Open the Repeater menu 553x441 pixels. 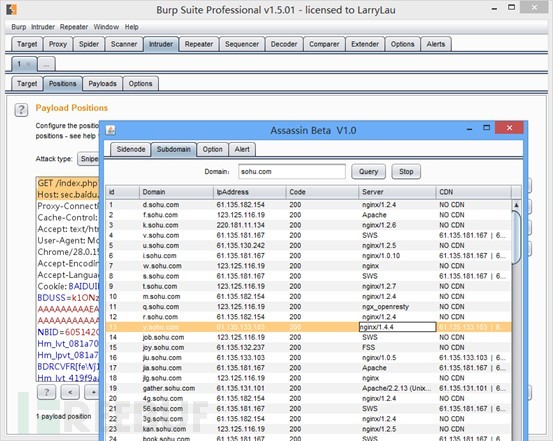point(74,27)
